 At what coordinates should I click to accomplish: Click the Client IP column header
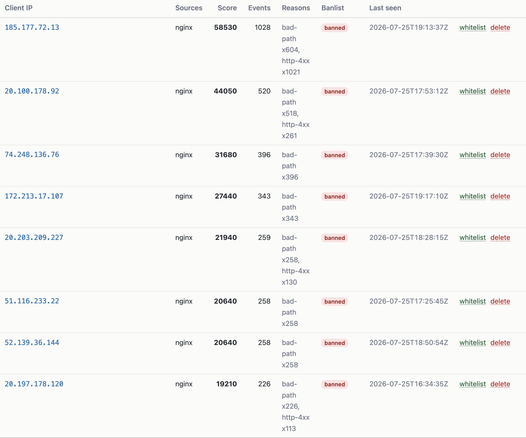click(x=19, y=8)
